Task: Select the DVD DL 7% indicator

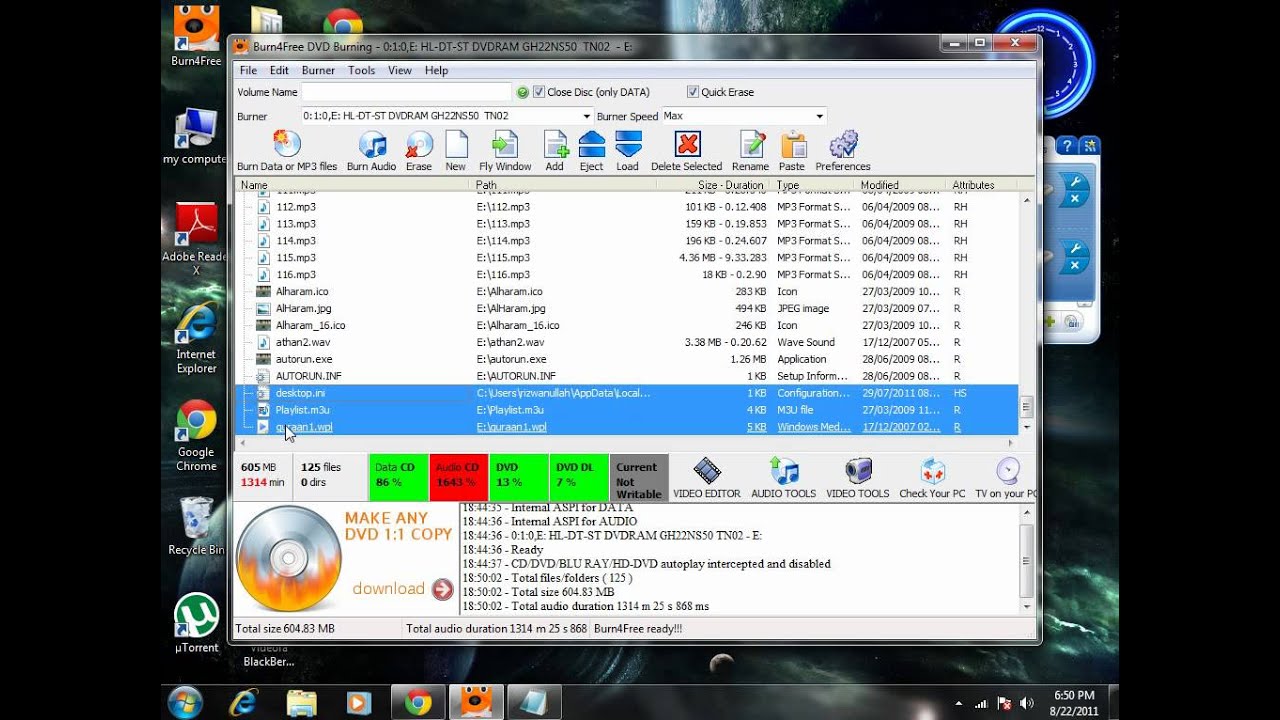Action: pos(578,477)
